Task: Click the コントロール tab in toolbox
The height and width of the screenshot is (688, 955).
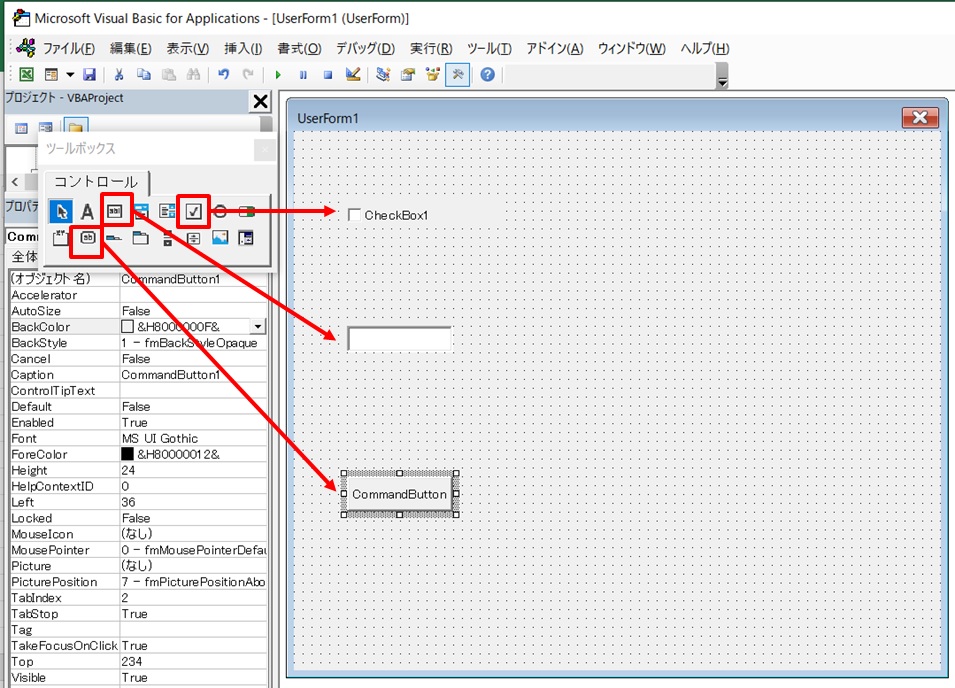Action: point(96,182)
